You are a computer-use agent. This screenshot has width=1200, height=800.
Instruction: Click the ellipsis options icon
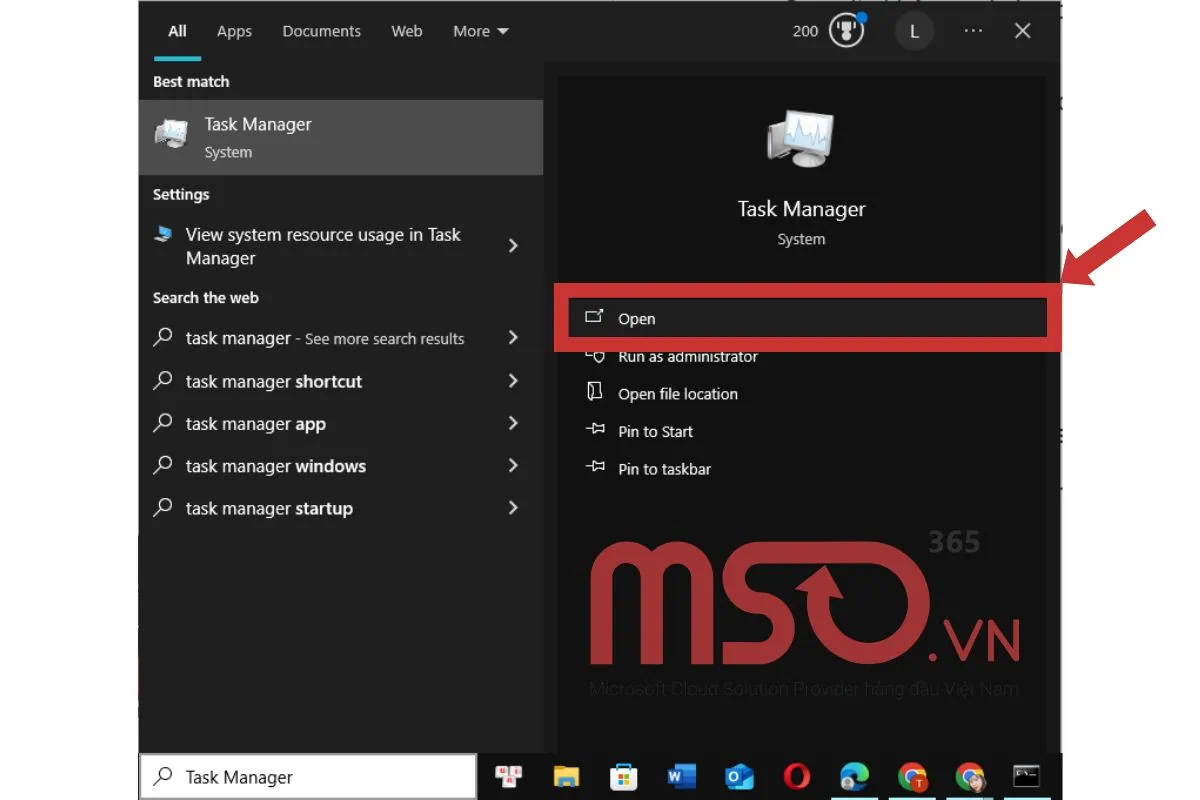tap(972, 31)
